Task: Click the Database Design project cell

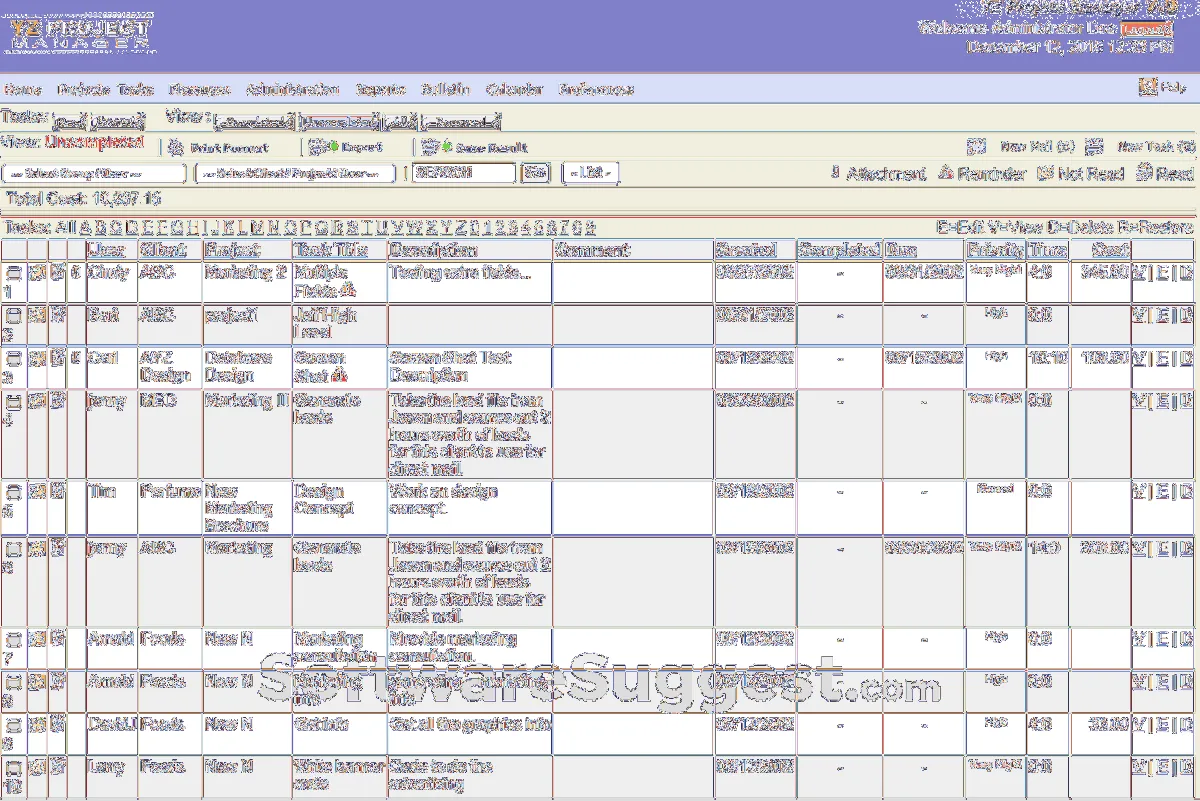Action: [x=247, y=368]
